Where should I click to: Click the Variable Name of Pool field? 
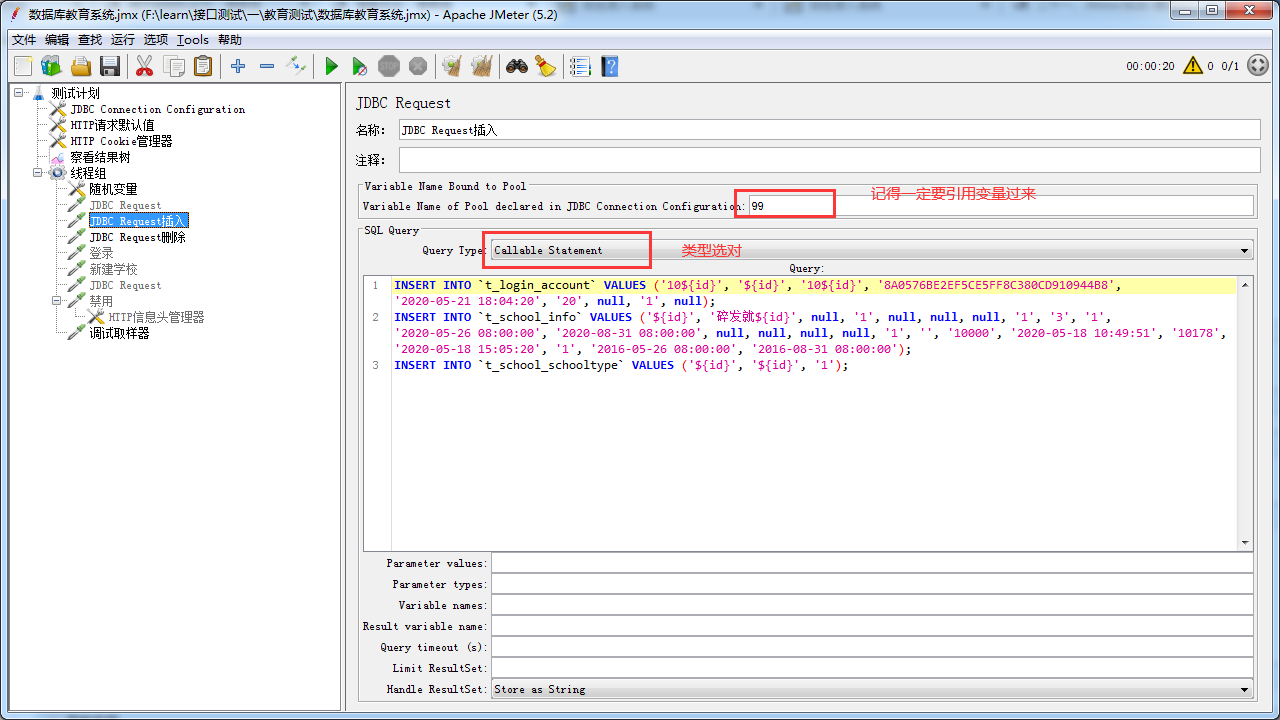pos(1000,206)
